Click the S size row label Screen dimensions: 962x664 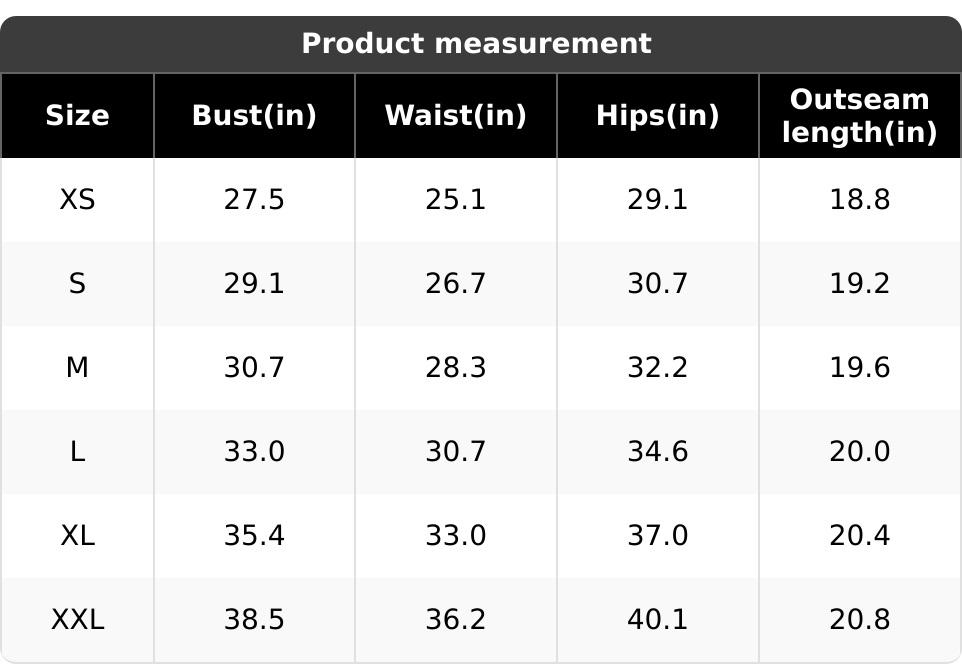coord(77,284)
